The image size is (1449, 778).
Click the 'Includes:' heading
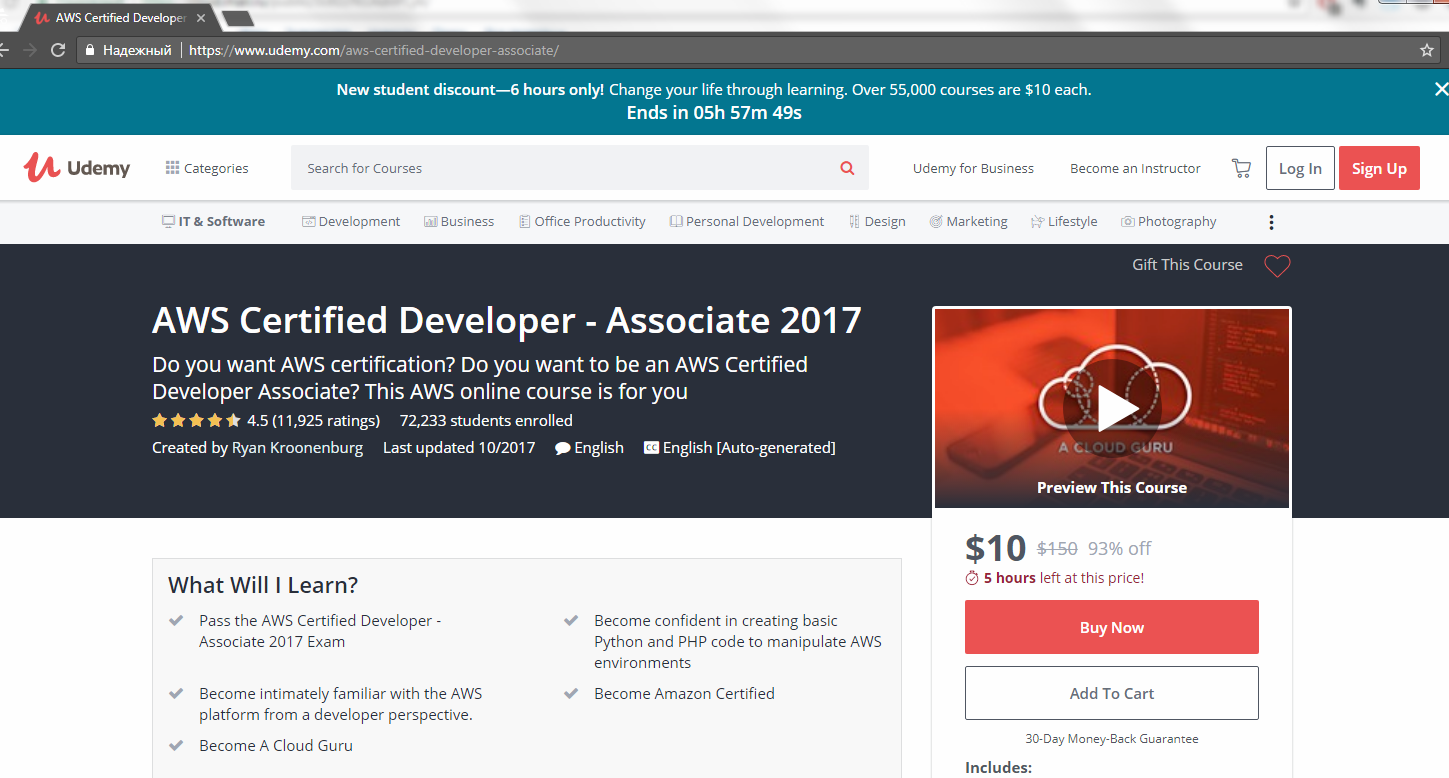(998, 768)
